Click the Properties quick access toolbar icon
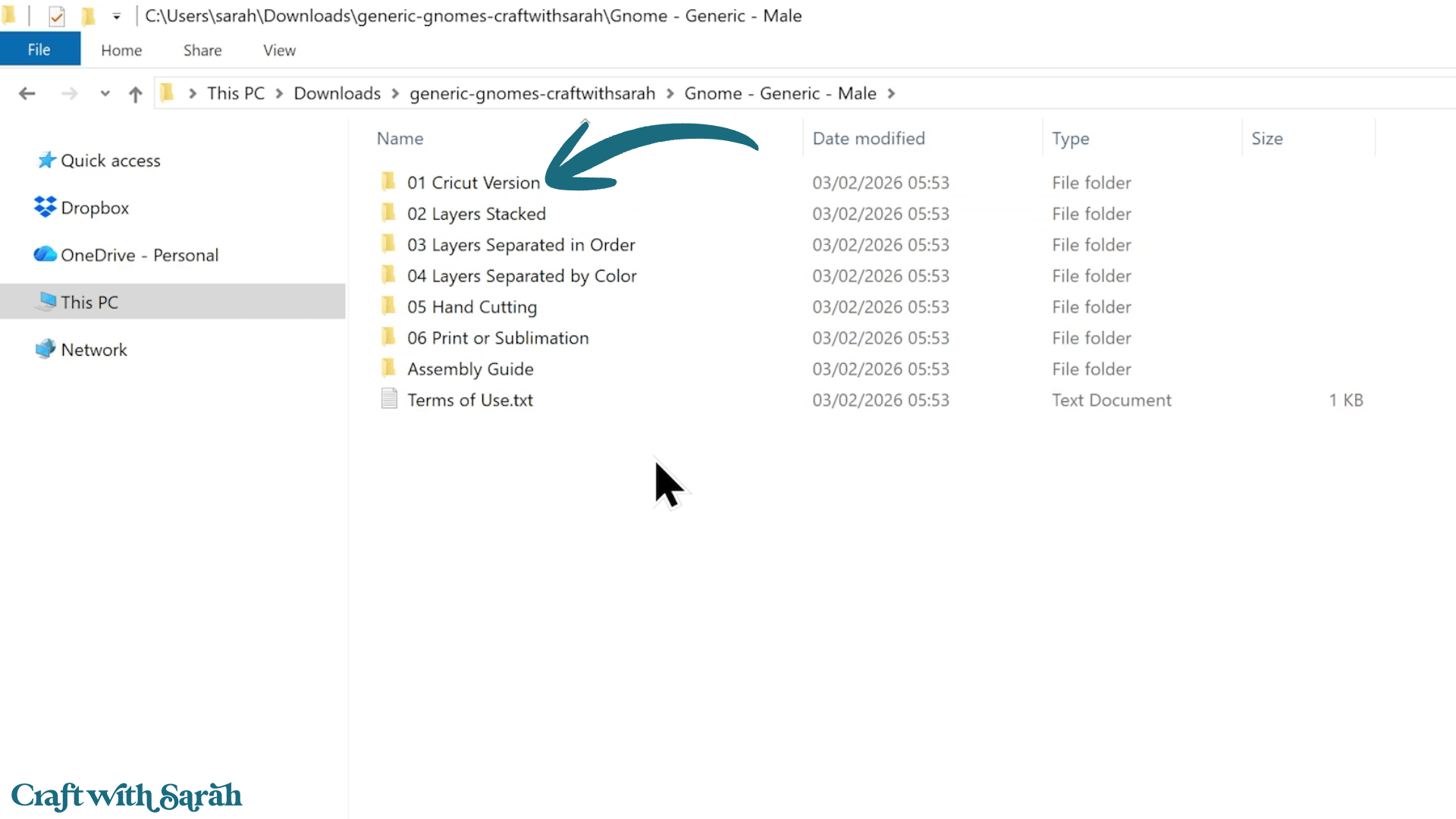This screenshot has width=1456, height=819. tap(56, 16)
